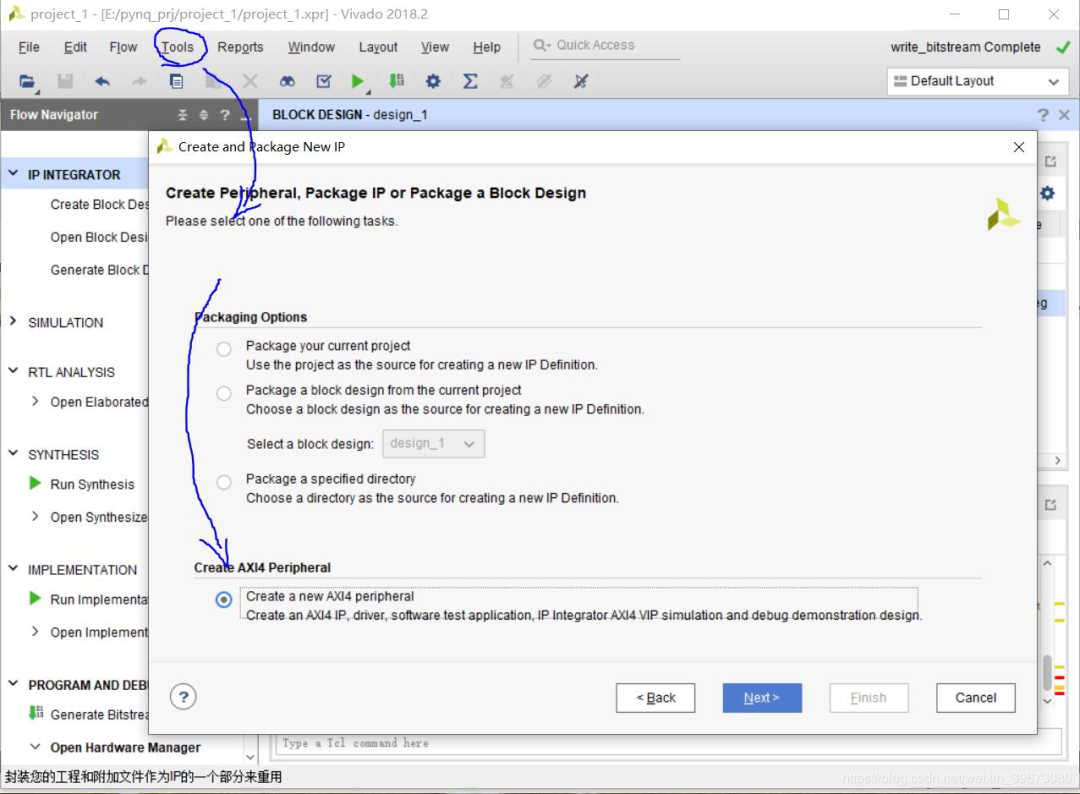This screenshot has width=1080, height=794.
Task: Click the help question mark in dialog
Action: click(182, 697)
